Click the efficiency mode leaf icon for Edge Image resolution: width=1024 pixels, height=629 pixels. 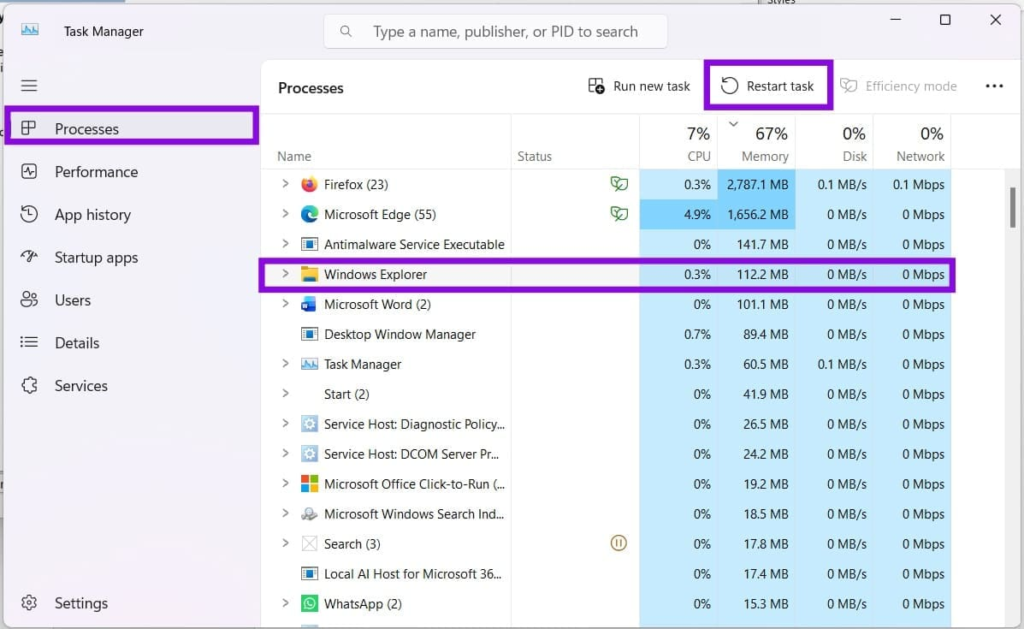coord(618,214)
